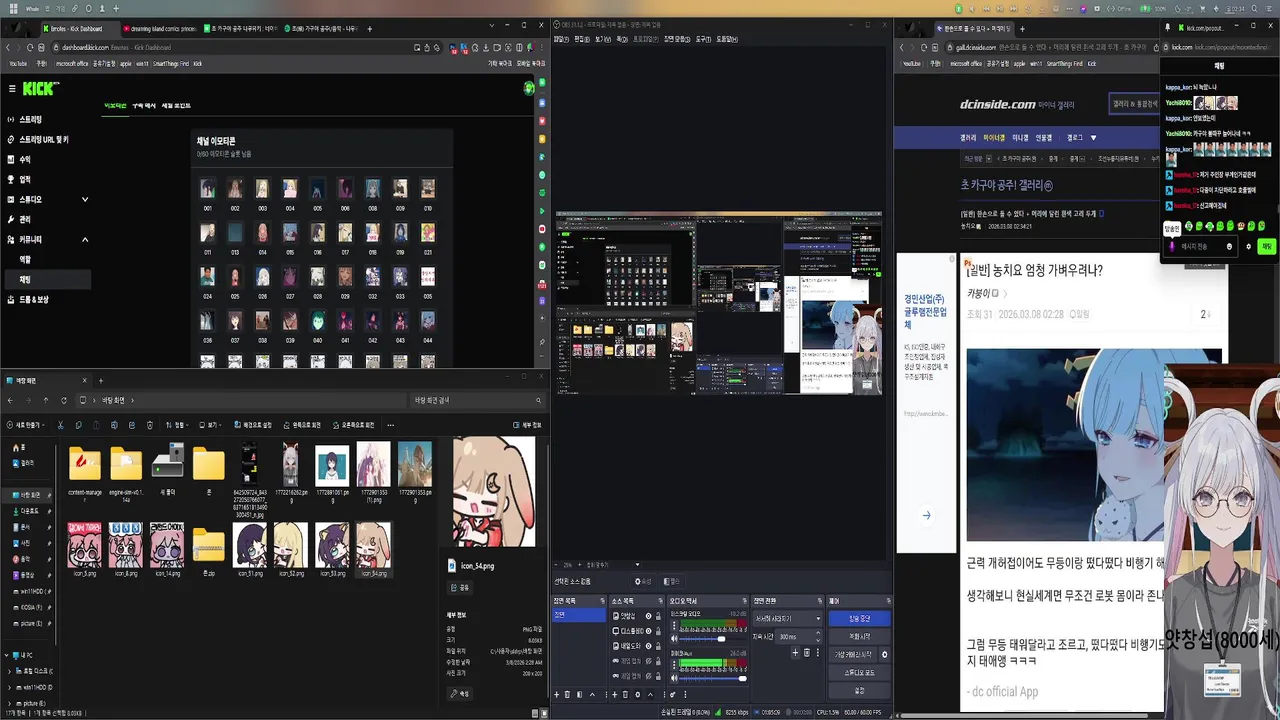Screen dimensions: 1280x720
Task: Click 방송 중단 button in OBS
Action: point(860,619)
